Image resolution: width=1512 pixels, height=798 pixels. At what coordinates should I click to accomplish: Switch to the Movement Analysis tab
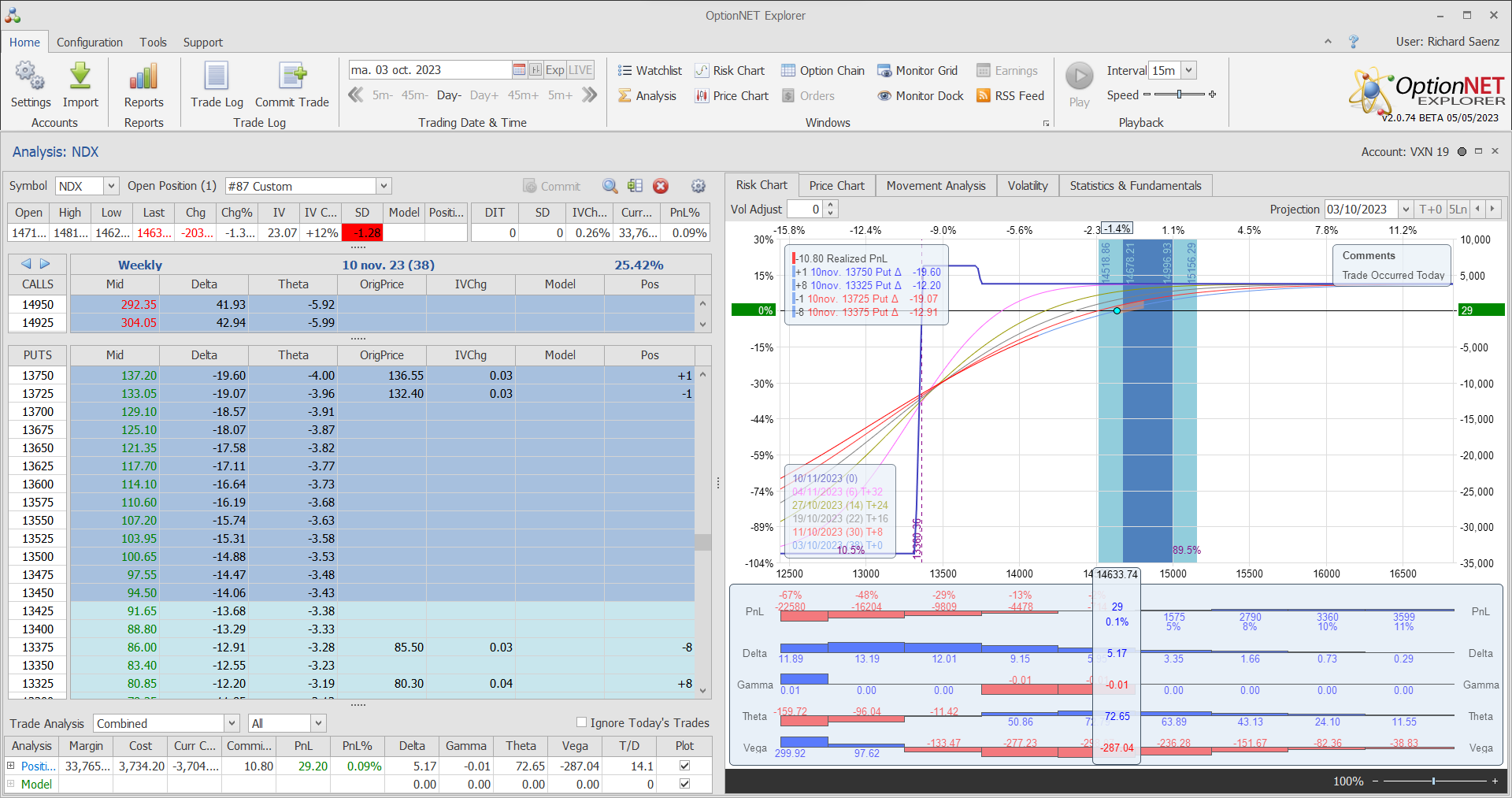[x=936, y=186]
